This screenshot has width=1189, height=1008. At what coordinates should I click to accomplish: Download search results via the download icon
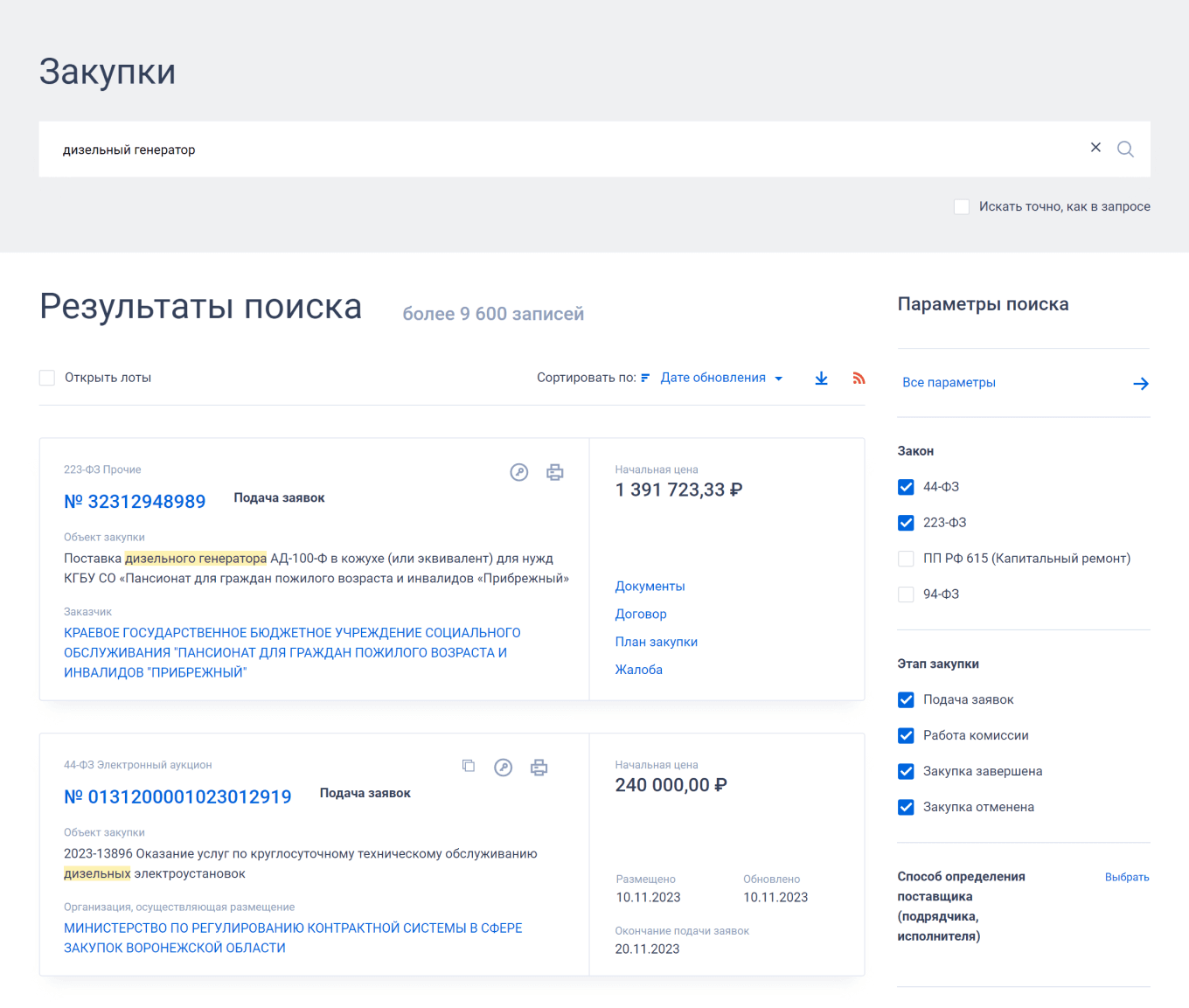click(821, 378)
